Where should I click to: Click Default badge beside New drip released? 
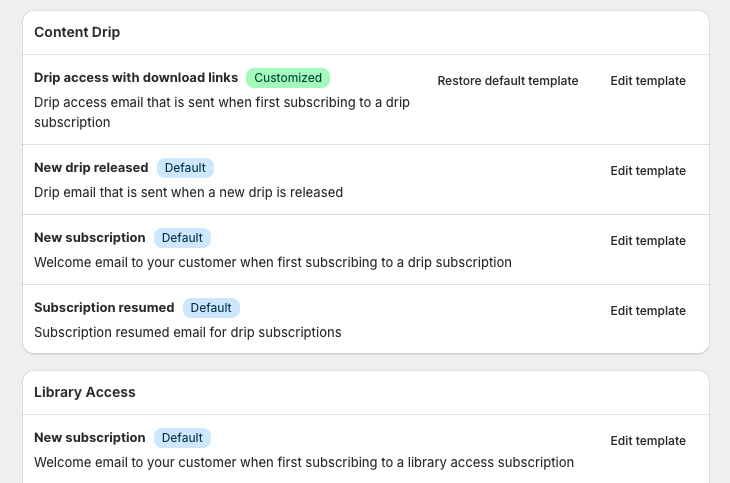(185, 168)
